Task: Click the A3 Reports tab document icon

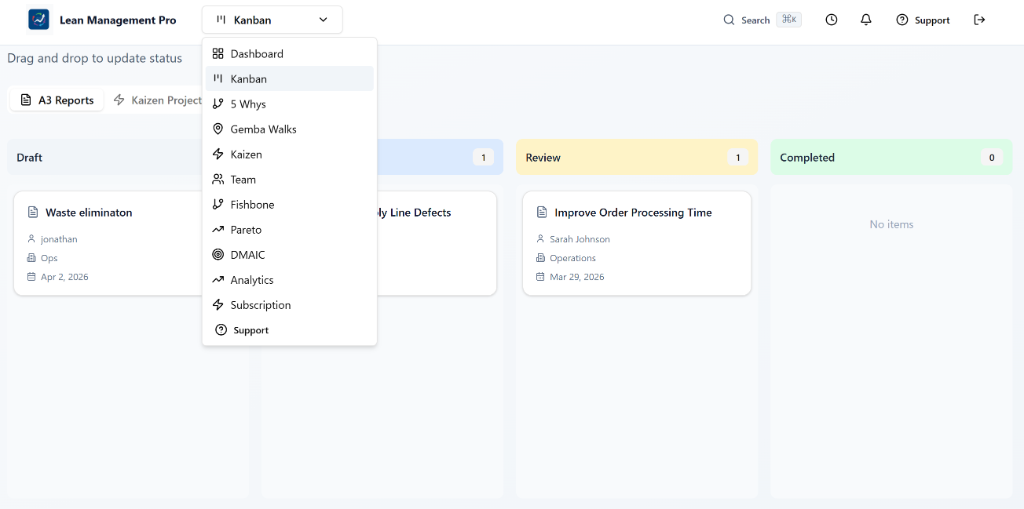Action: click(x=26, y=100)
